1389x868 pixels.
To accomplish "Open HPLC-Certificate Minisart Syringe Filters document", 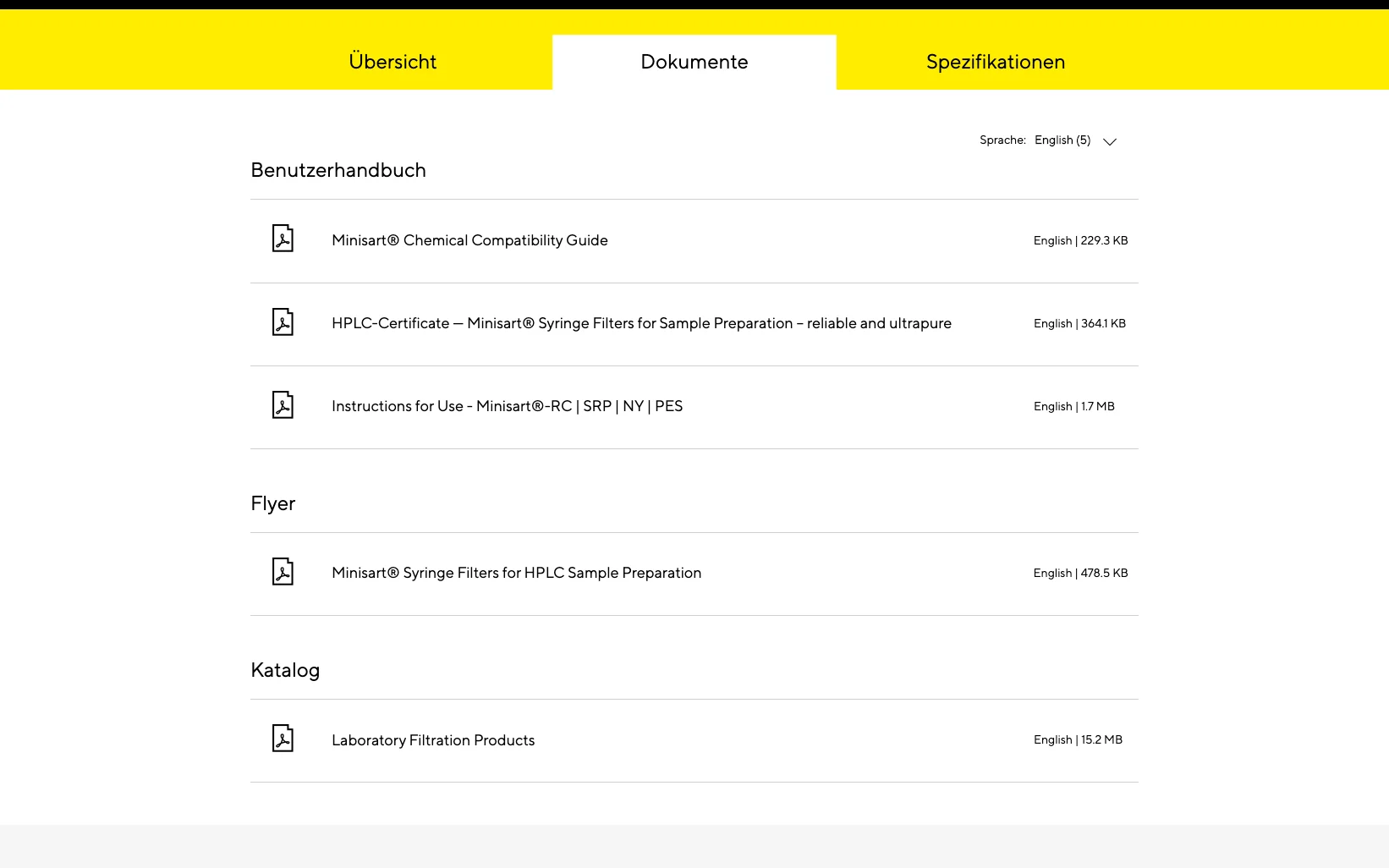I will pyautogui.click(x=641, y=323).
